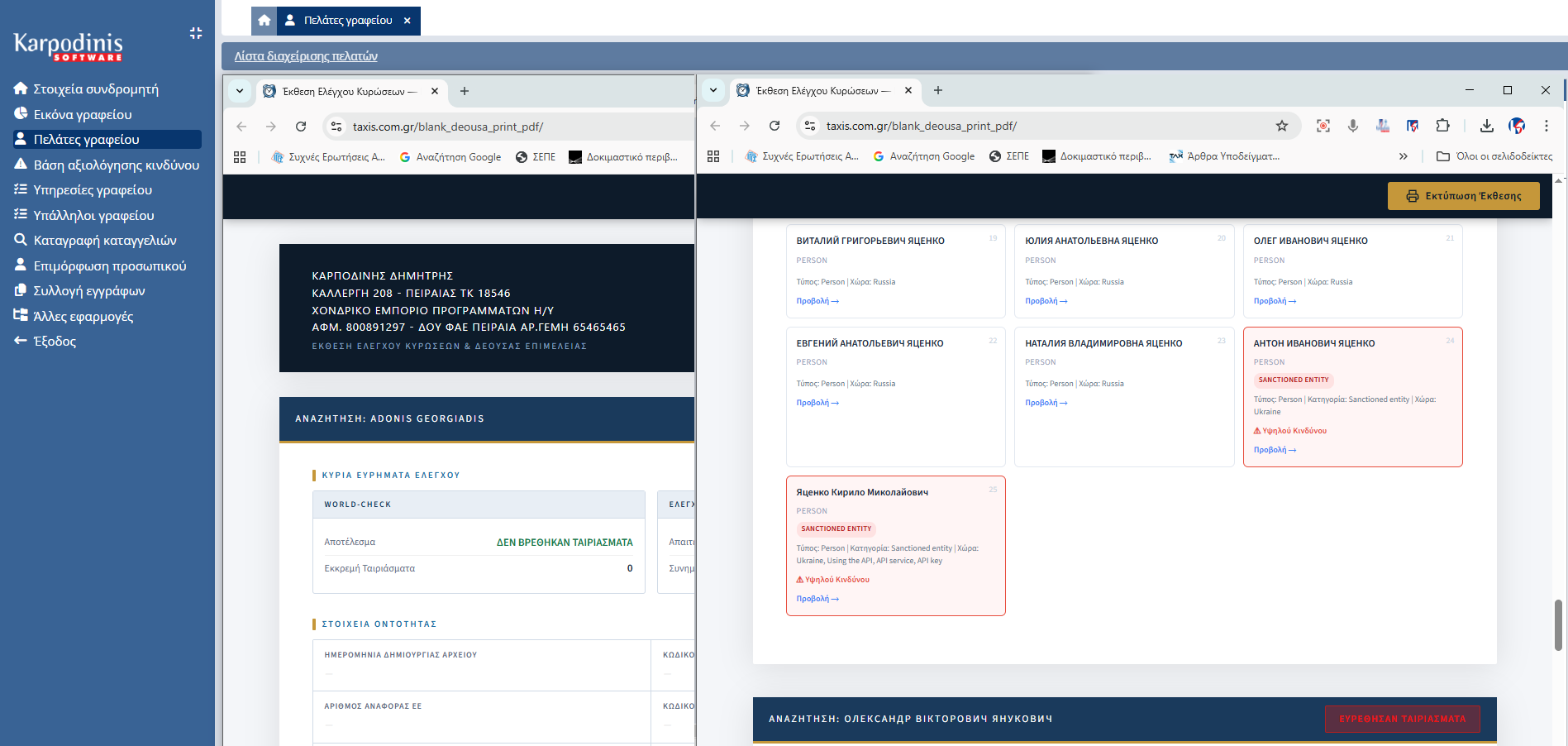1568x746 pixels.
Task: Select Καταγραφή καταγγελιών from sidebar menu
Action: [x=105, y=241]
